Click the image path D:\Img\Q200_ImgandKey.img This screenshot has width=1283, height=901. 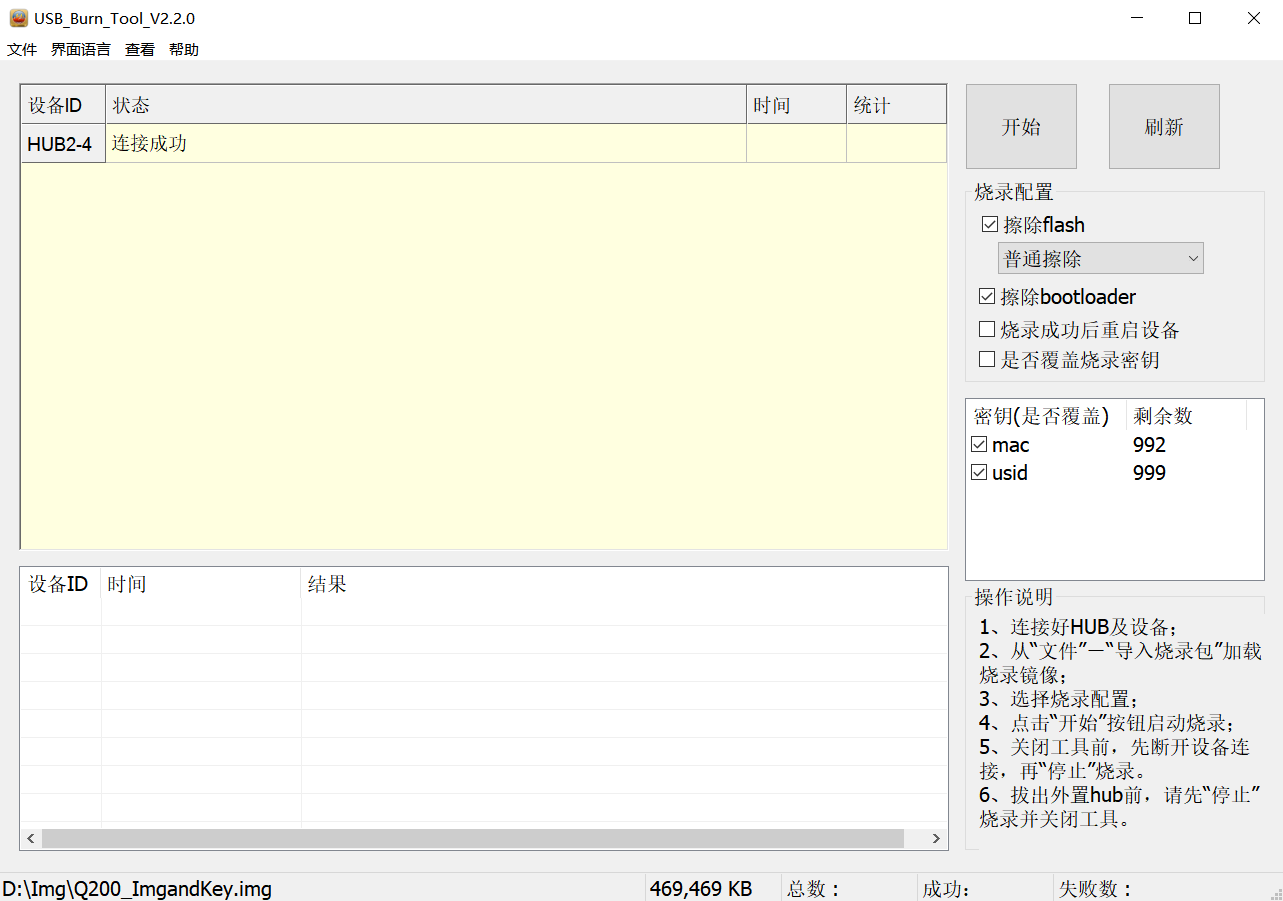135,888
